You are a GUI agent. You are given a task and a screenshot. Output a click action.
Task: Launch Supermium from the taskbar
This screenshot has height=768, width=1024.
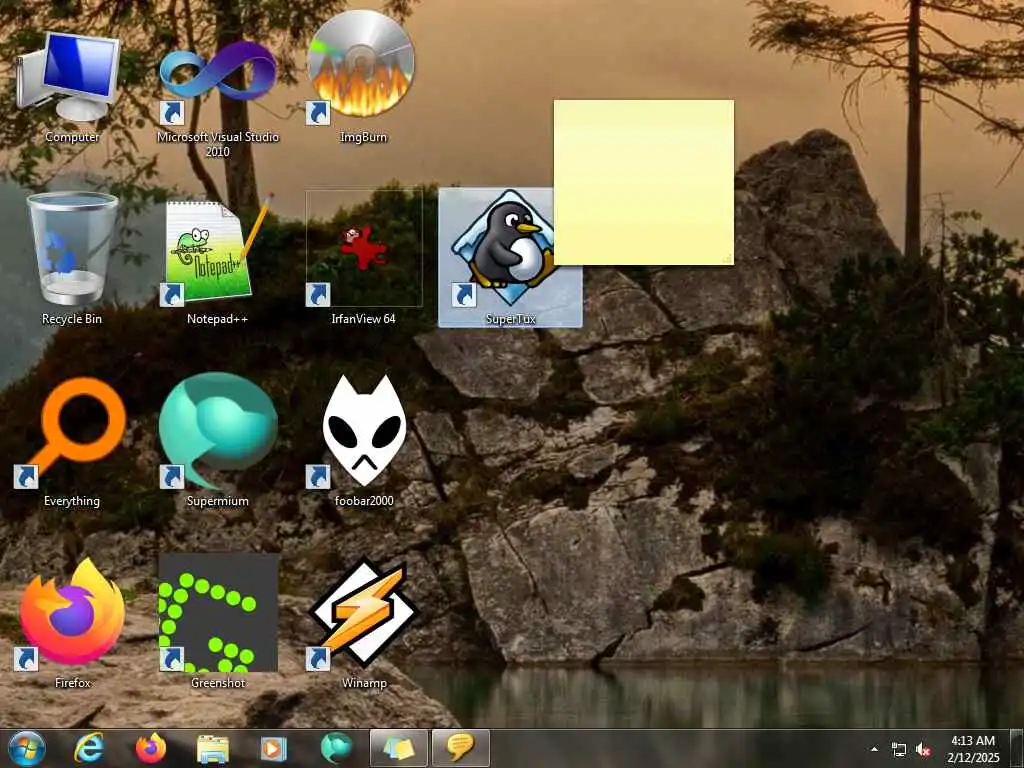336,748
